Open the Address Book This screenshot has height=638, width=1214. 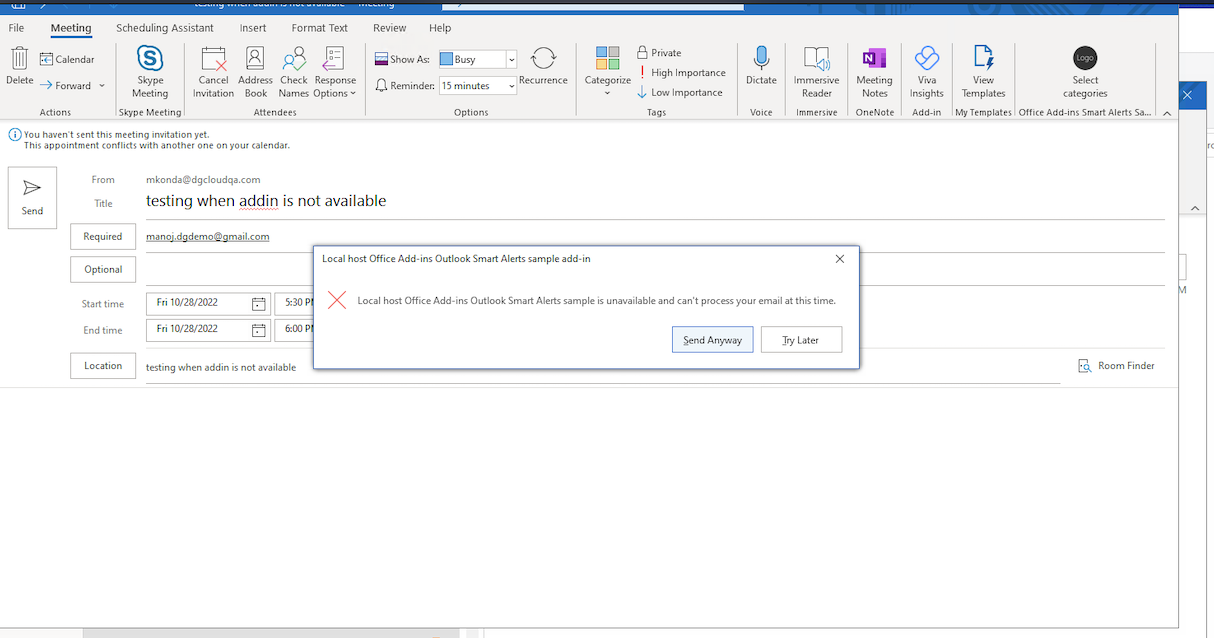[255, 70]
